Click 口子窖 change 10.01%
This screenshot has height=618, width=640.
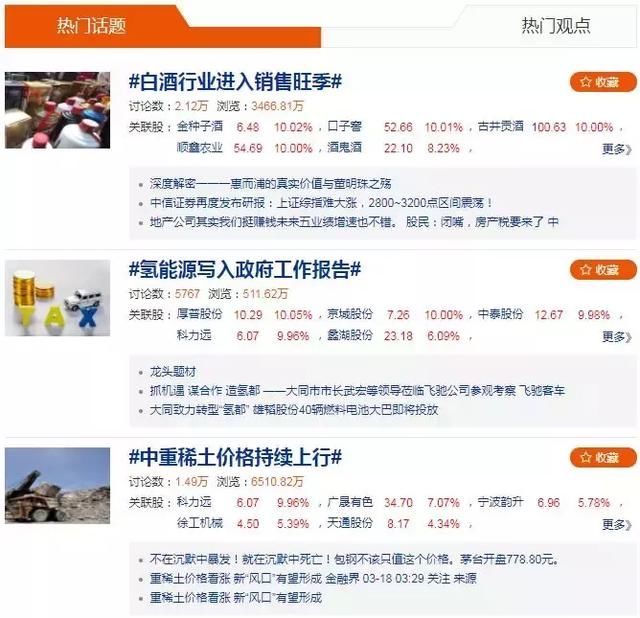tap(444, 127)
